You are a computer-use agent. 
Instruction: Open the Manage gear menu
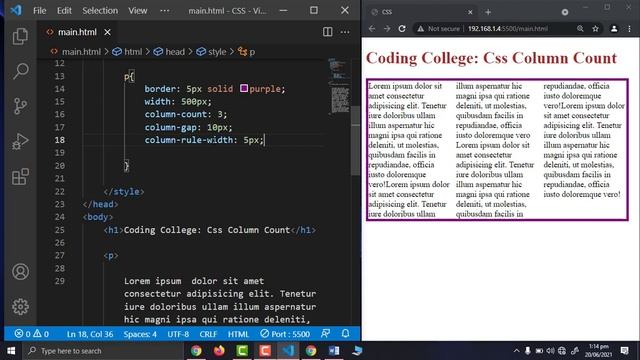pyautogui.click(x=20, y=307)
